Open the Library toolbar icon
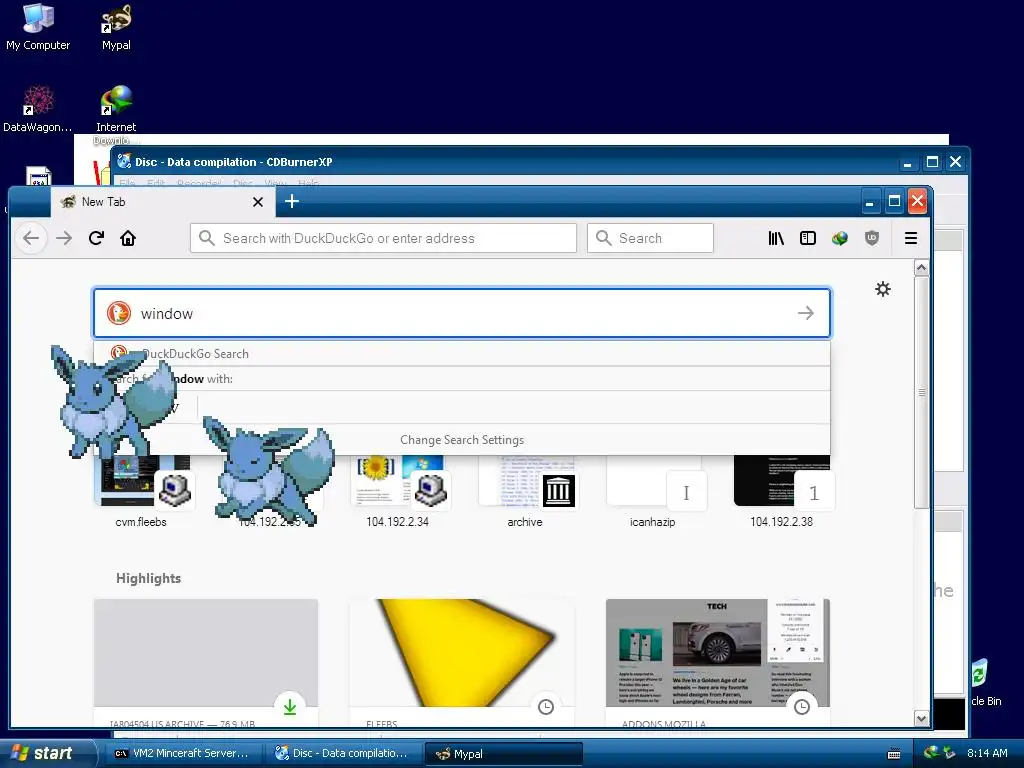Screen dimensions: 1024x768 tap(776, 238)
